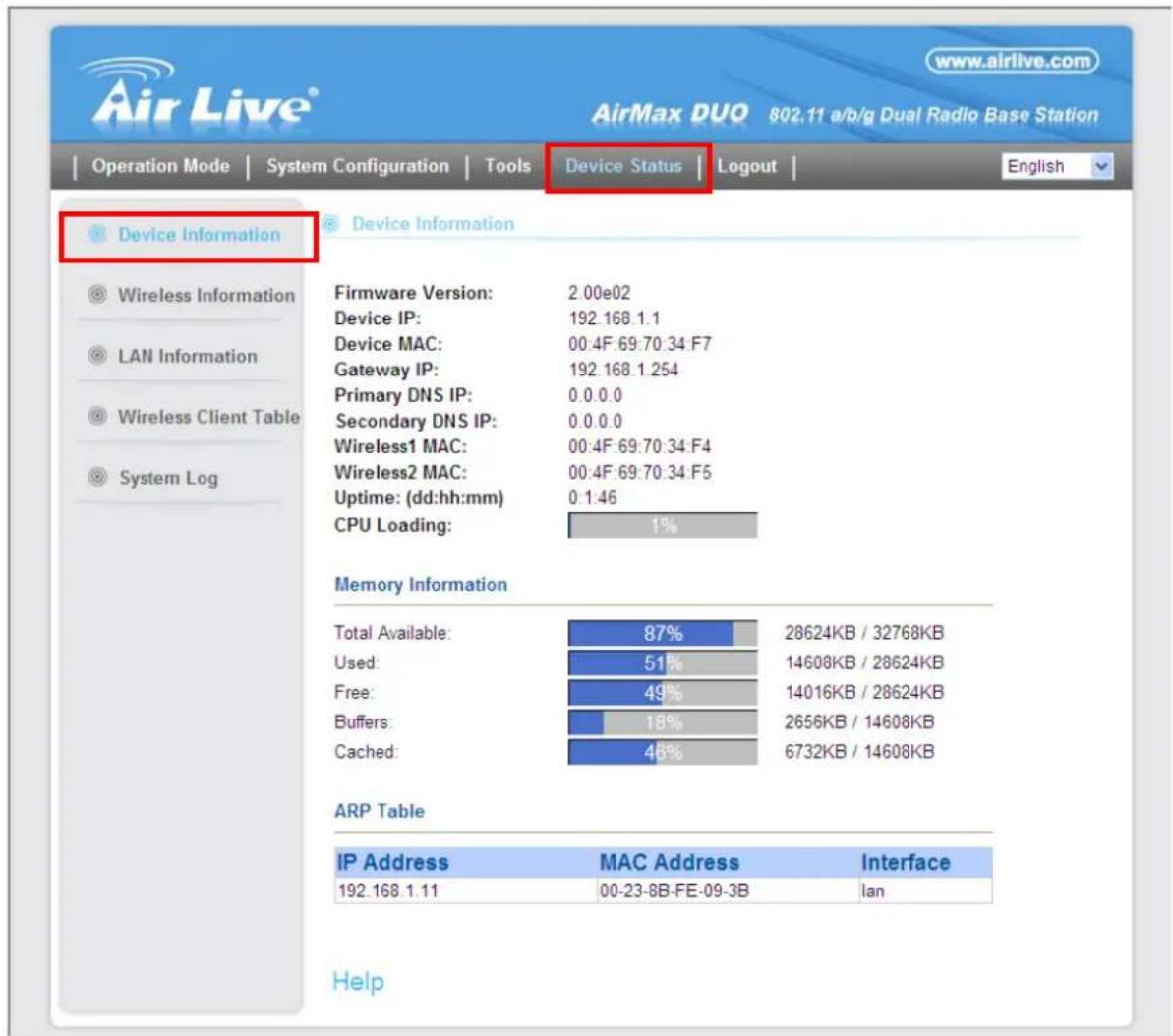Click the 28624KB / 32768KB value
This screenshot has width=1173, height=1036.
[864, 633]
